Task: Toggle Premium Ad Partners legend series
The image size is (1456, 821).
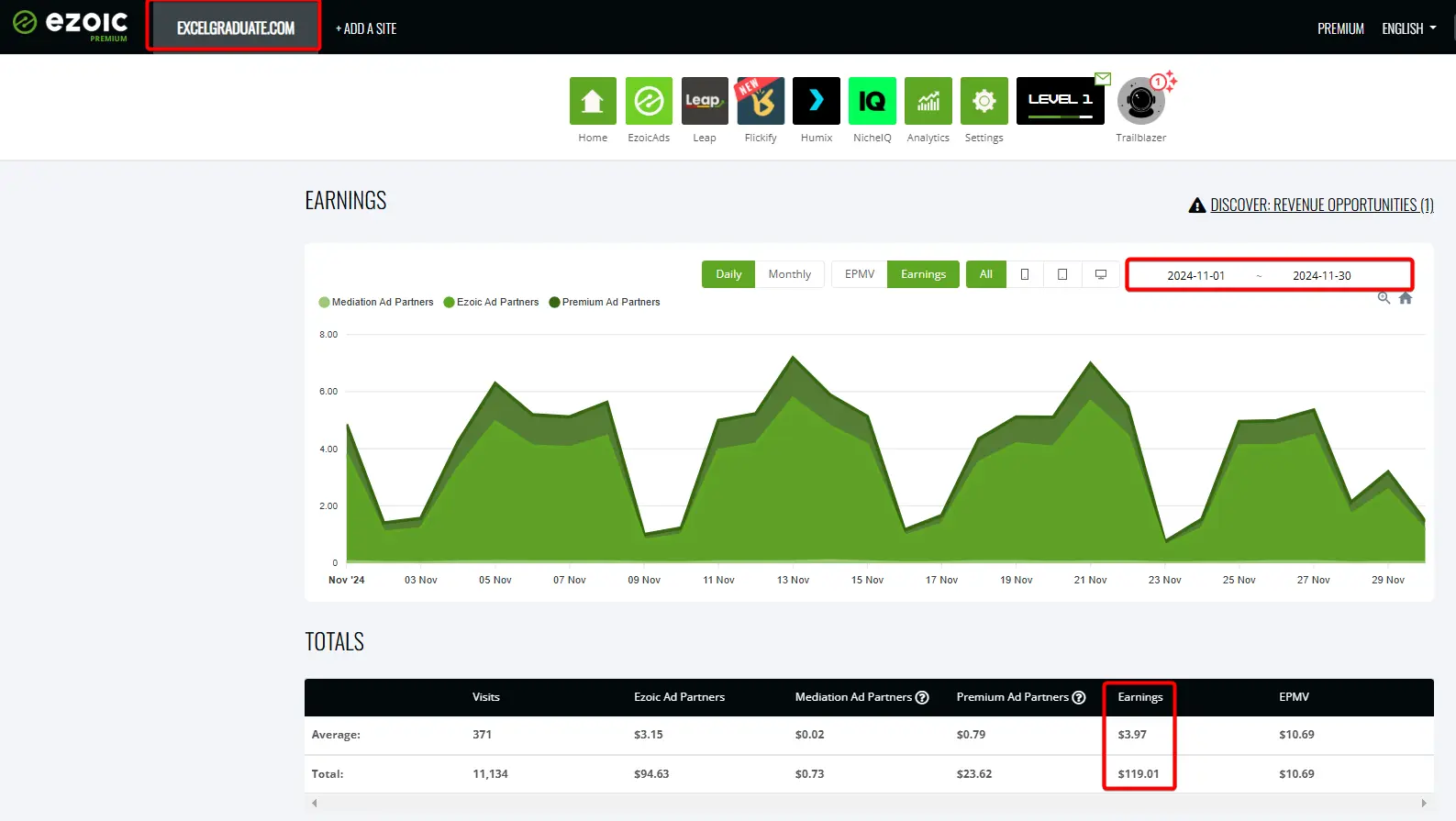Action: coord(605,302)
